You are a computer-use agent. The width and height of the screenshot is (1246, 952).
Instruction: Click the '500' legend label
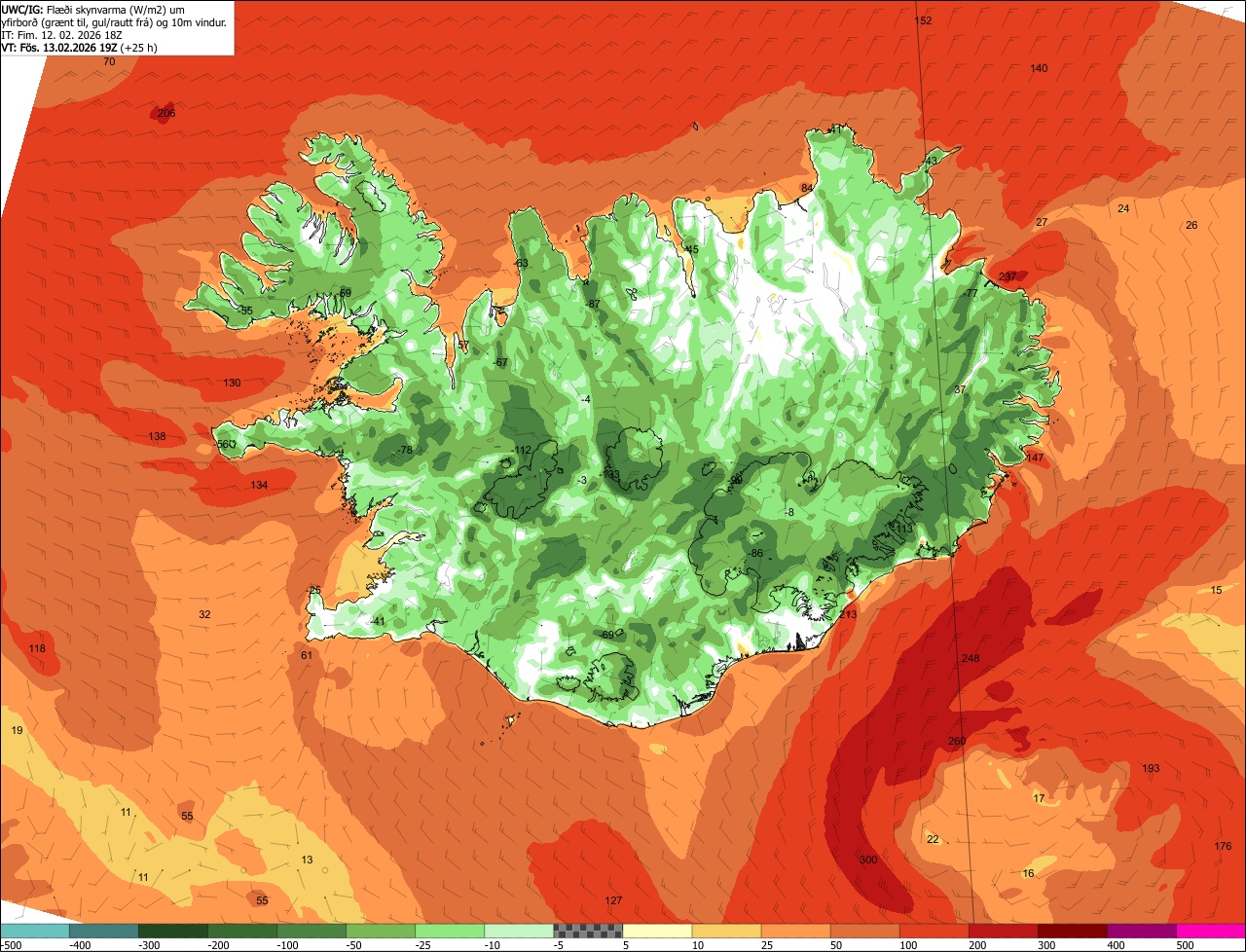point(1185,945)
